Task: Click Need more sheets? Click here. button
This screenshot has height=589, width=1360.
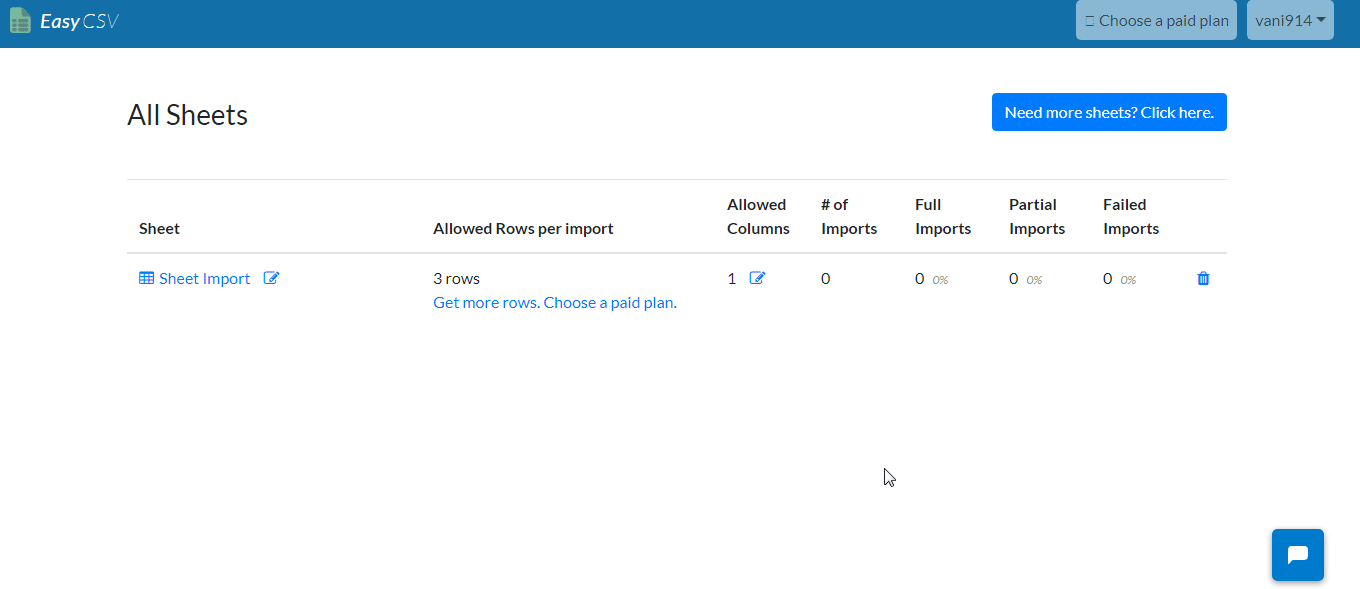Action: 1109,112
